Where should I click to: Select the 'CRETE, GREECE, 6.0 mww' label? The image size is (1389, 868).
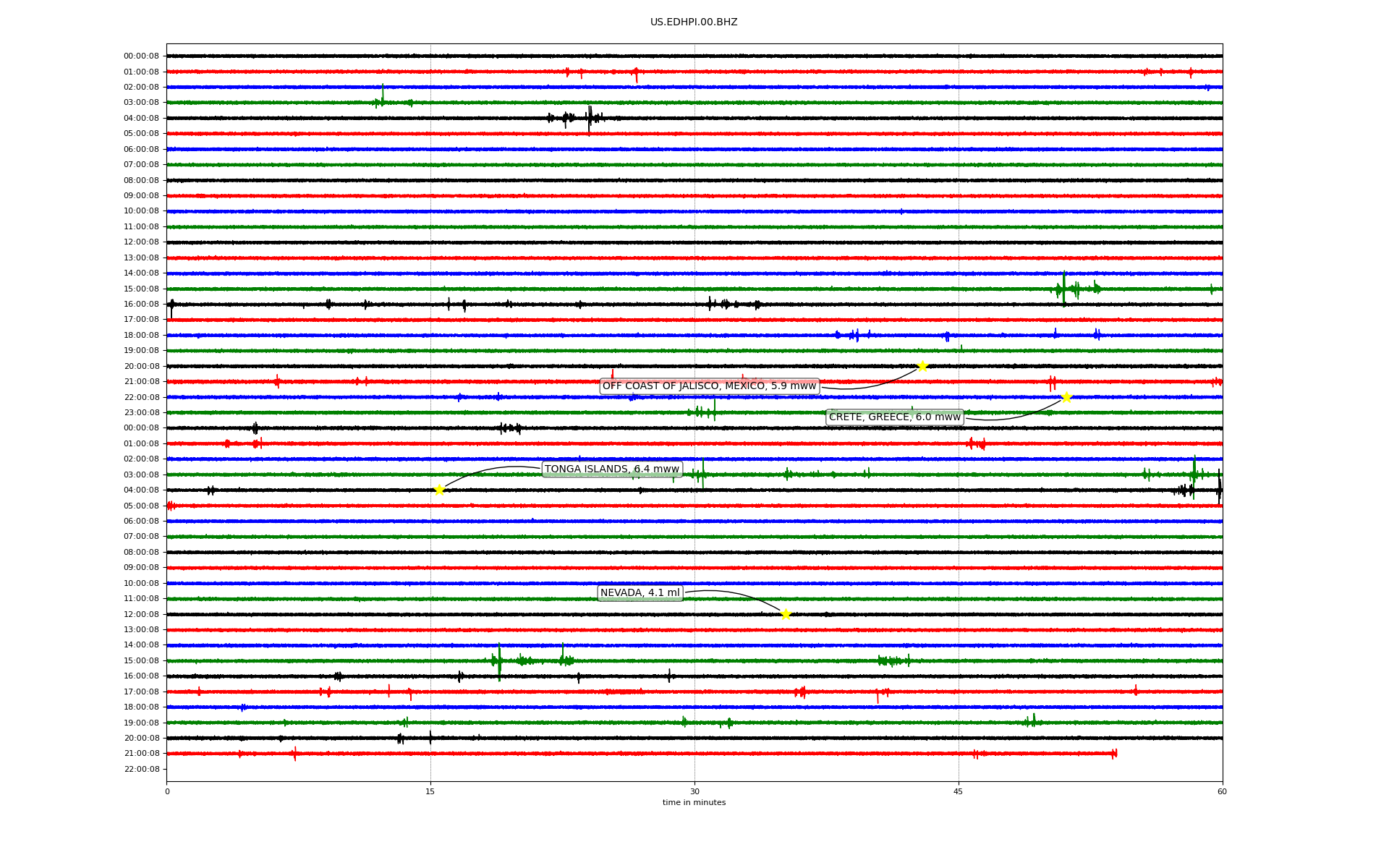(895, 417)
